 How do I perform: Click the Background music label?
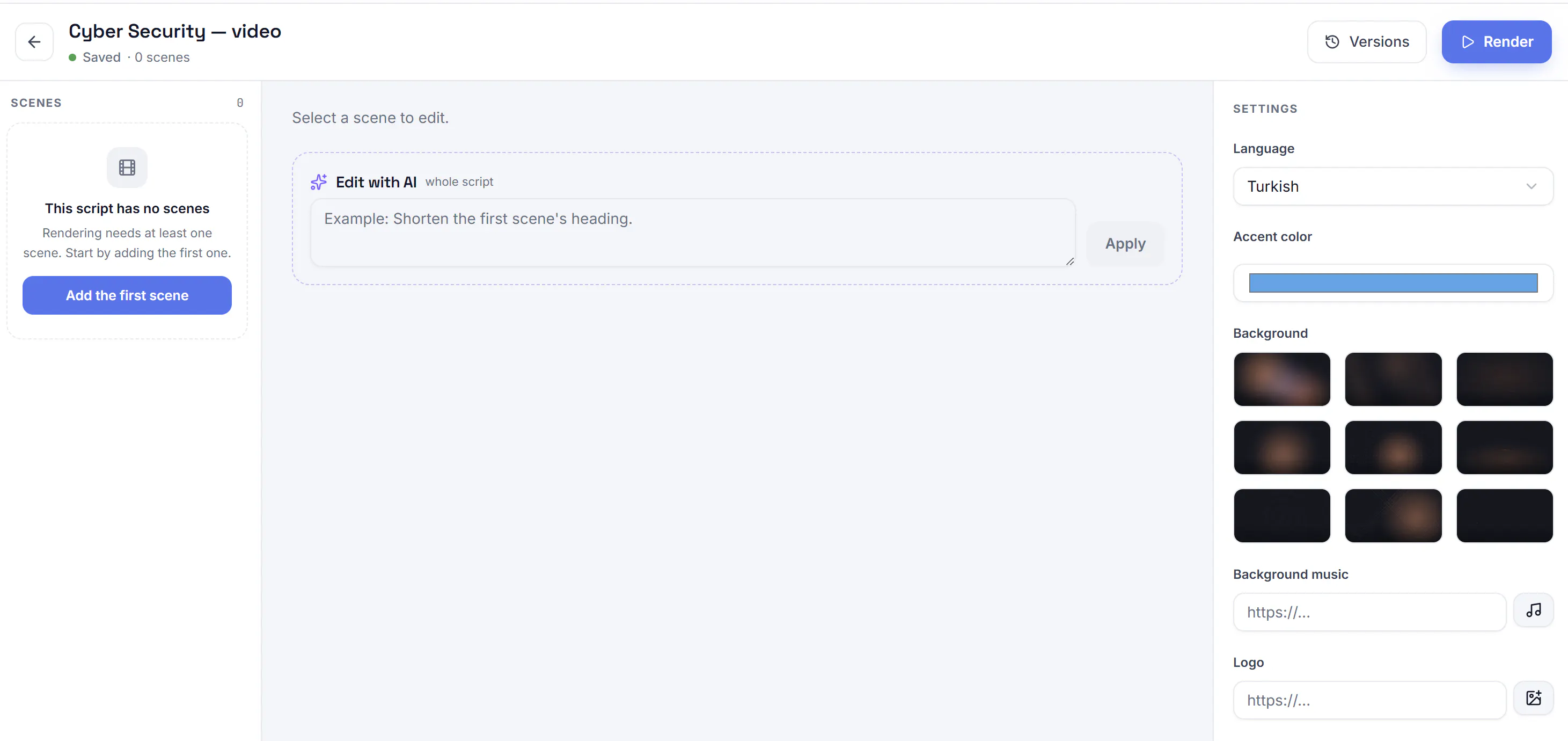click(1291, 574)
